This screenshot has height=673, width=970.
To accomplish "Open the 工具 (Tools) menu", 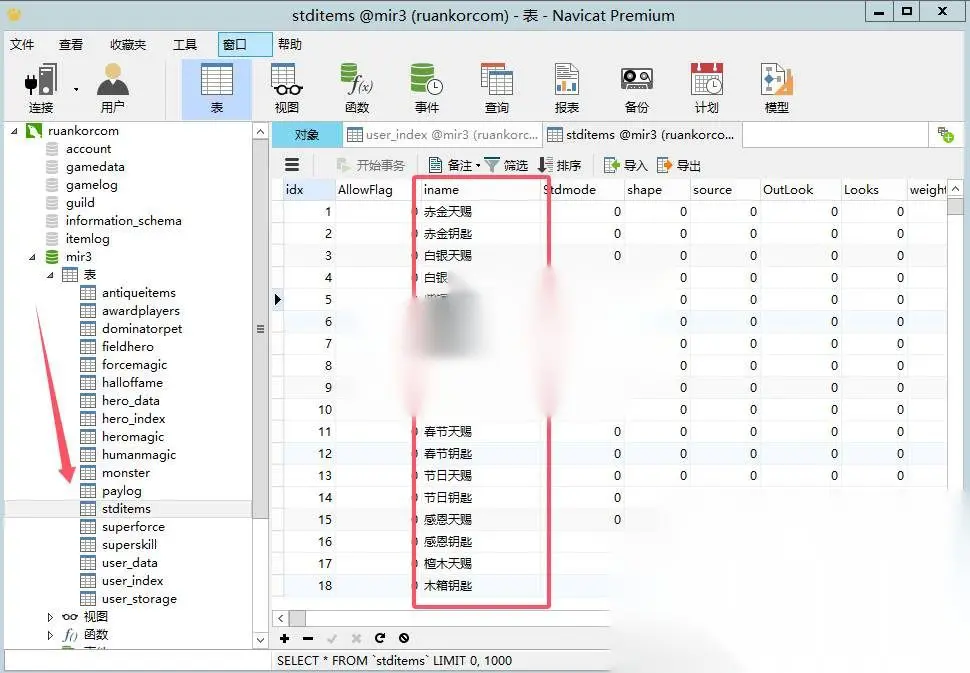I will [184, 45].
